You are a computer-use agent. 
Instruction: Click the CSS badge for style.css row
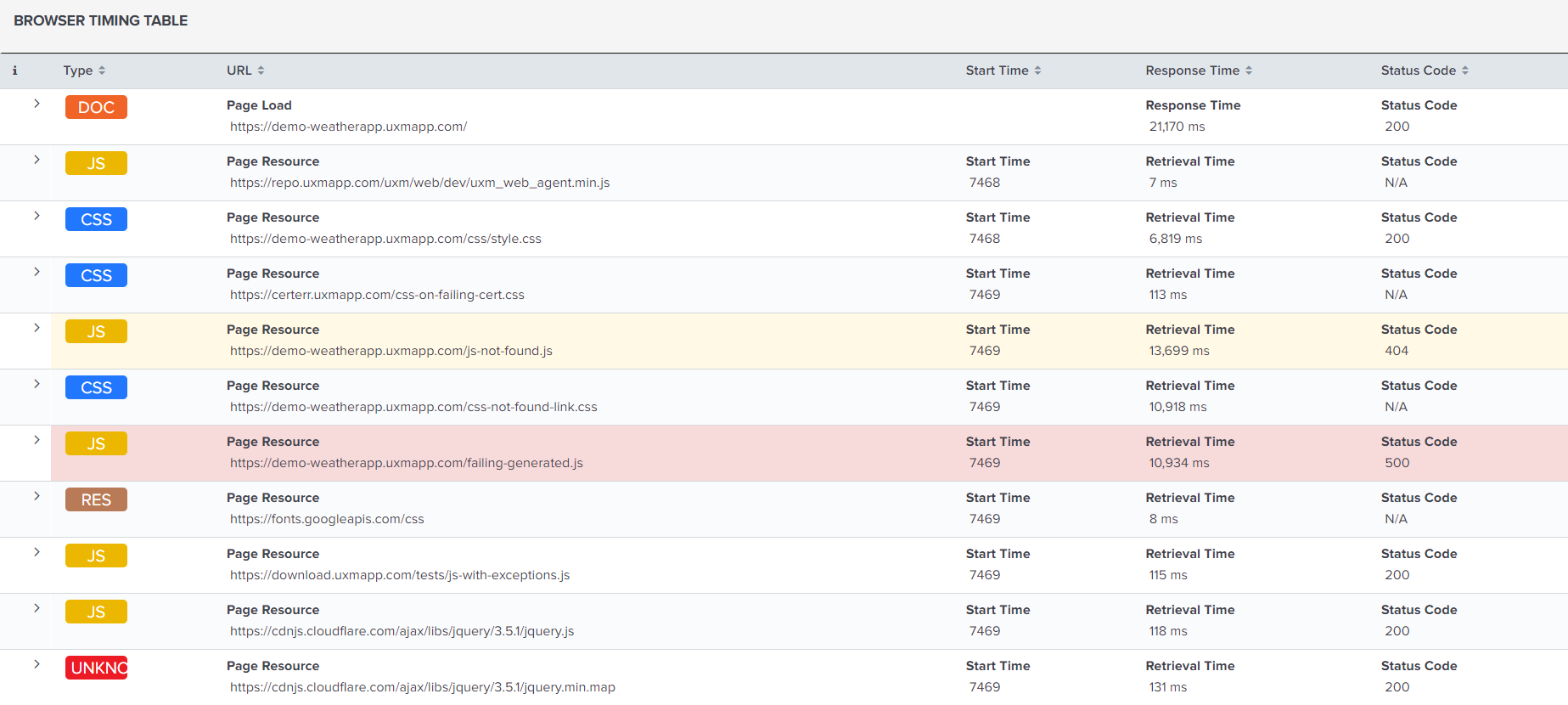(x=96, y=219)
